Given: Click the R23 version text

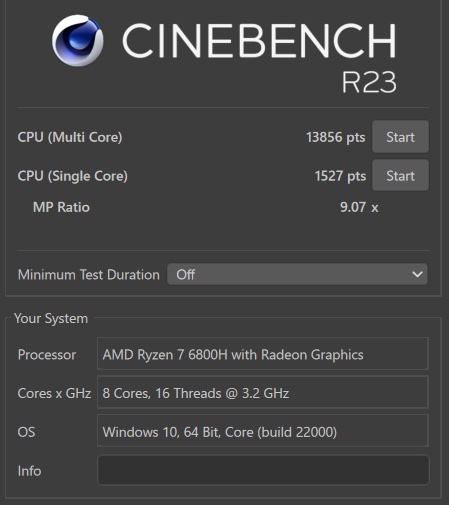Looking at the screenshot, I should pos(369,82).
